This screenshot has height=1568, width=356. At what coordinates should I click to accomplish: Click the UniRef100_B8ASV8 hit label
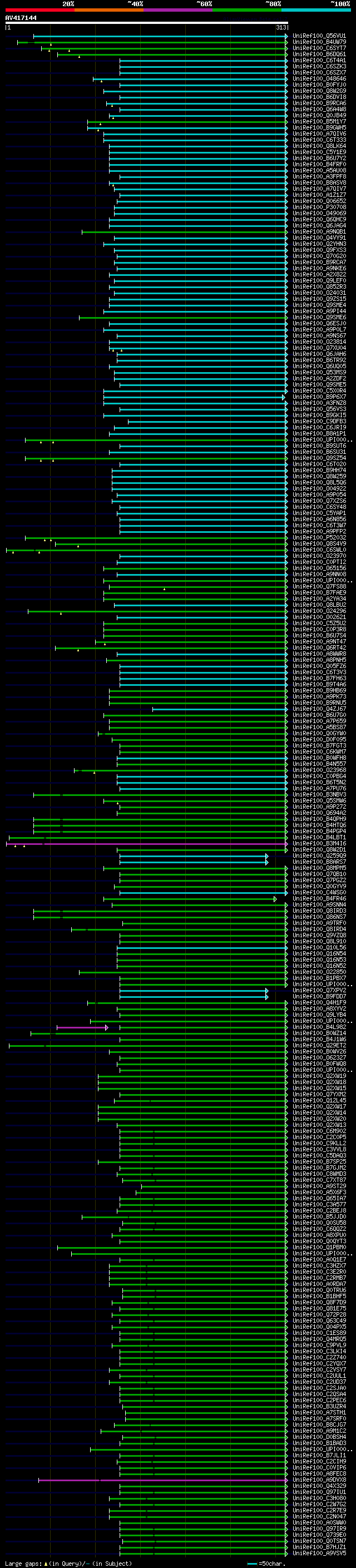pyautogui.click(x=319, y=182)
